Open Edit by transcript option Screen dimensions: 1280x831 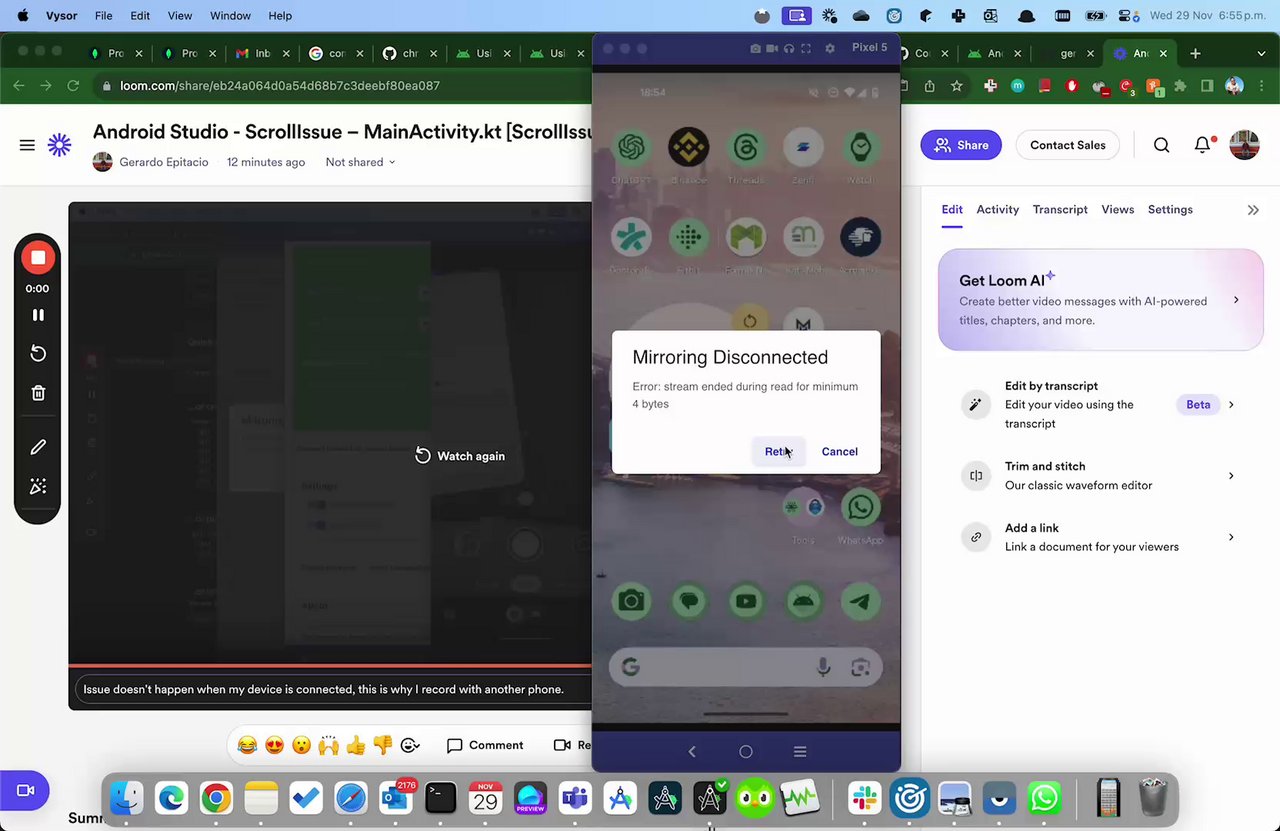point(1100,404)
